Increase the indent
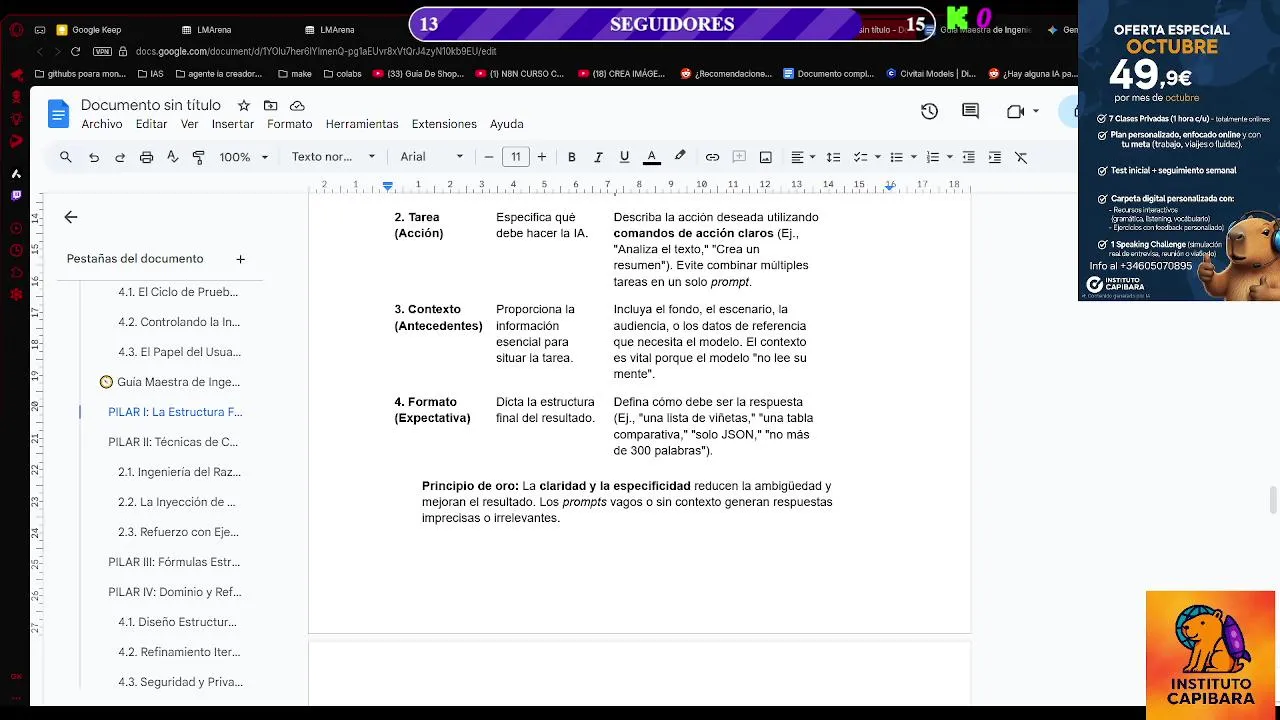The image size is (1280, 720). coord(994,157)
